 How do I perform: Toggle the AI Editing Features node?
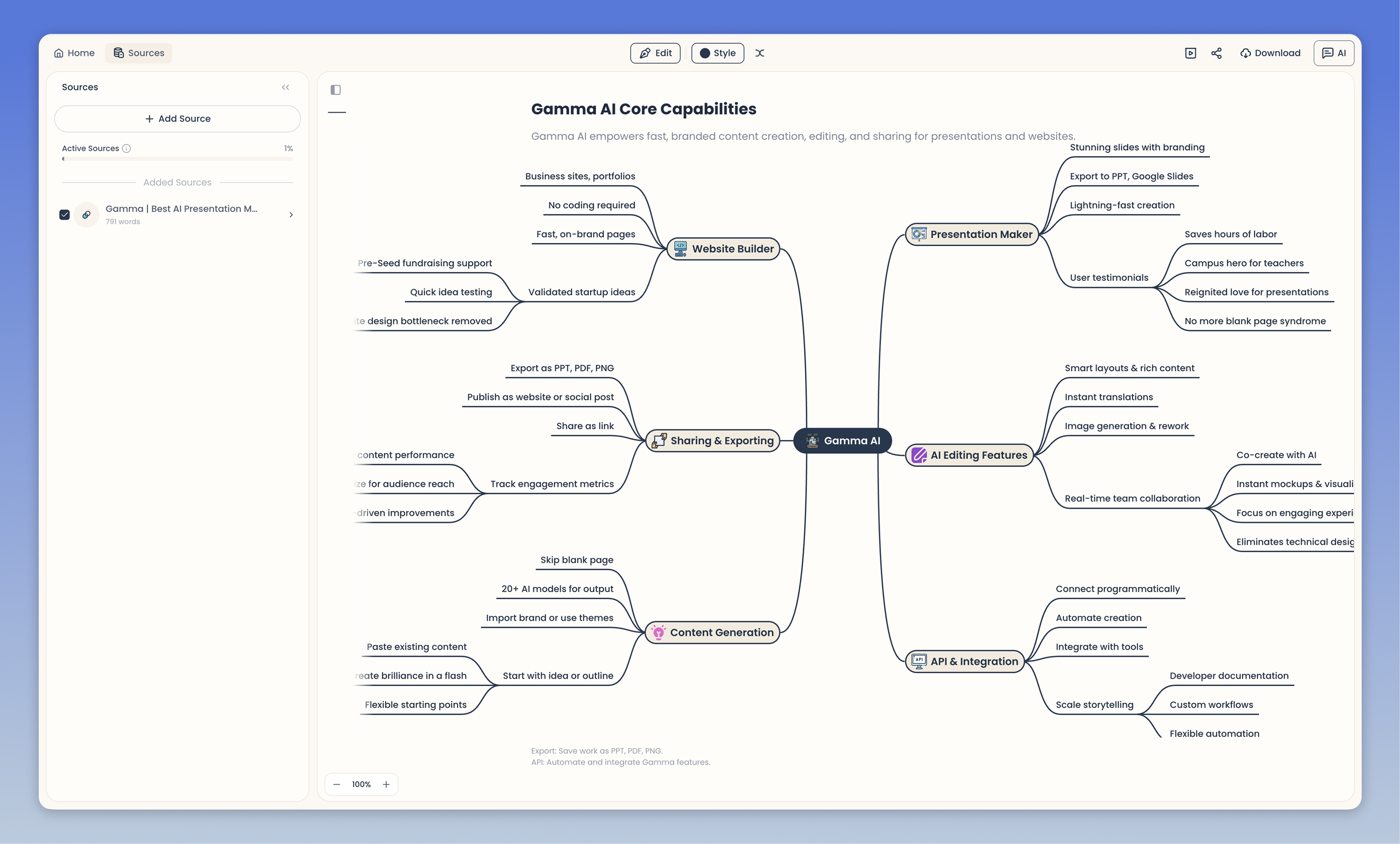coord(970,455)
